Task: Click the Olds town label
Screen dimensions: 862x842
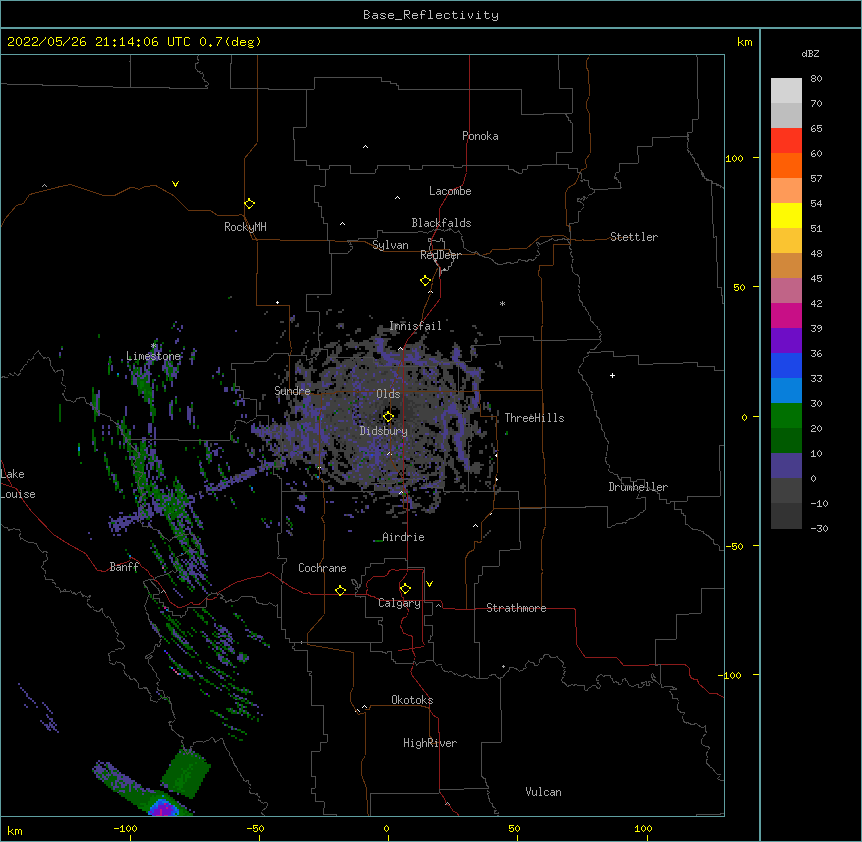Action: pos(388,394)
